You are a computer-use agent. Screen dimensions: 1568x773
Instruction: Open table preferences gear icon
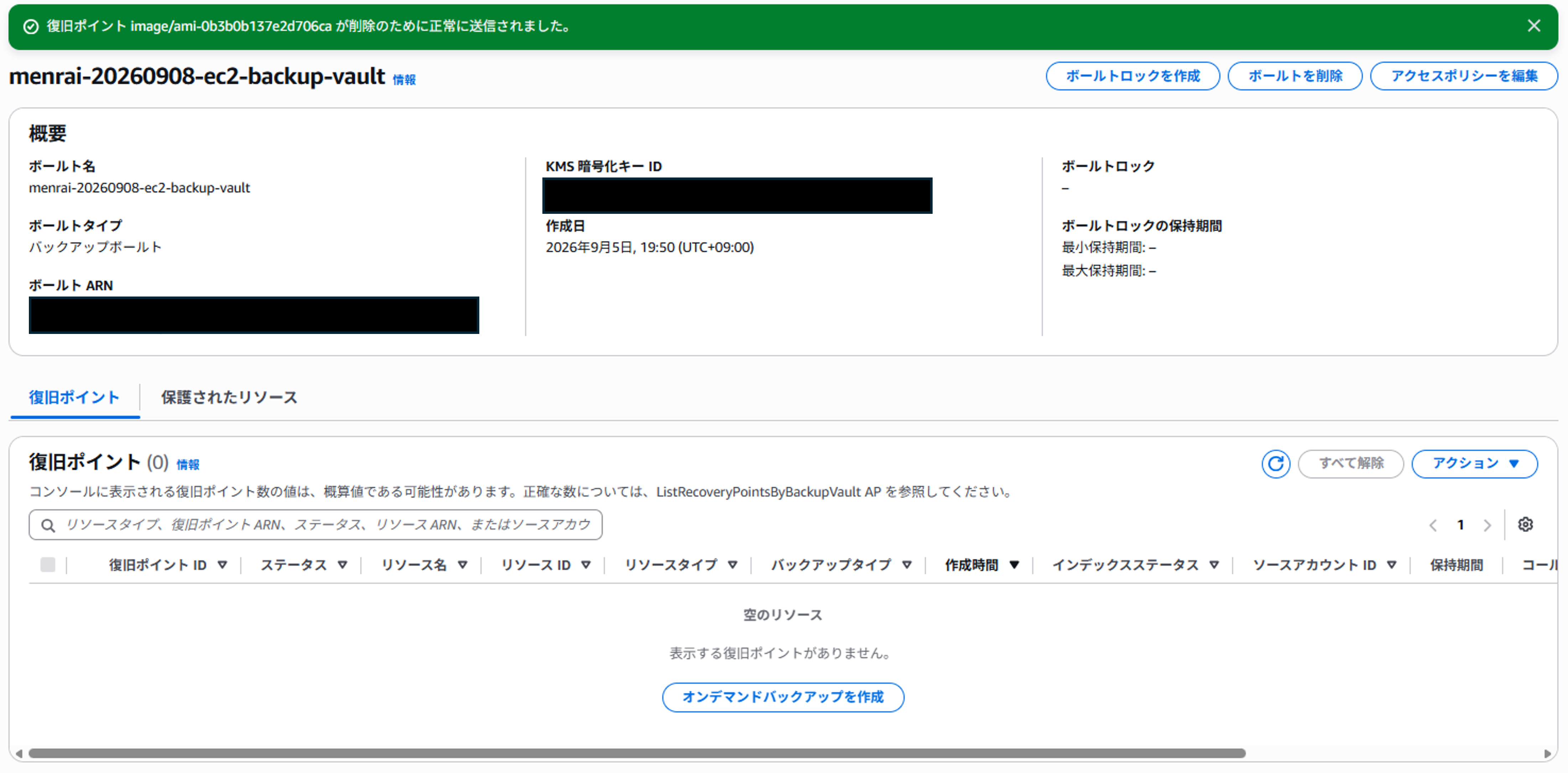1525,525
